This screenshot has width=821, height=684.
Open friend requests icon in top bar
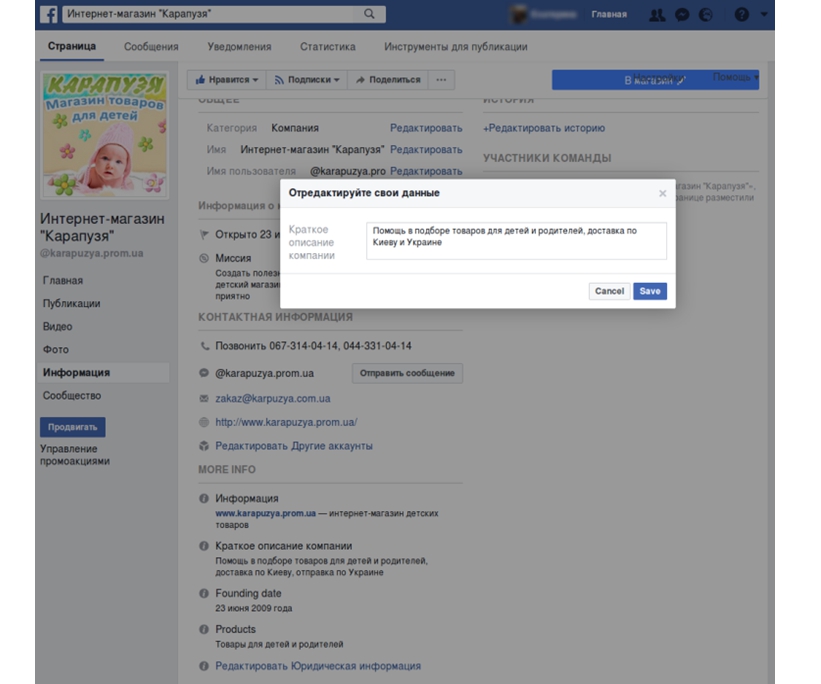pos(657,15)
